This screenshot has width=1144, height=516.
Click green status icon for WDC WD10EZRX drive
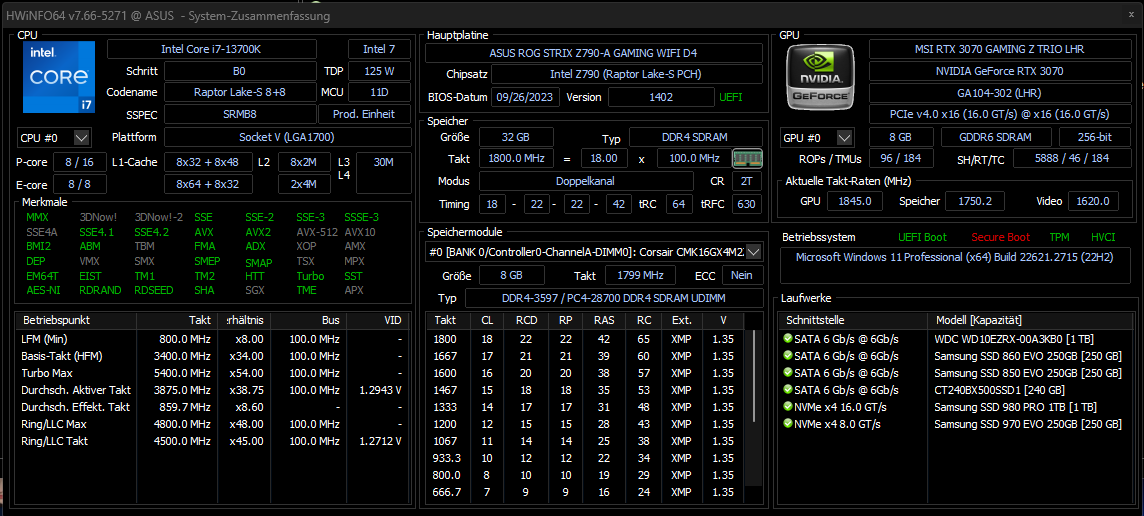click(x=787, y=339)
